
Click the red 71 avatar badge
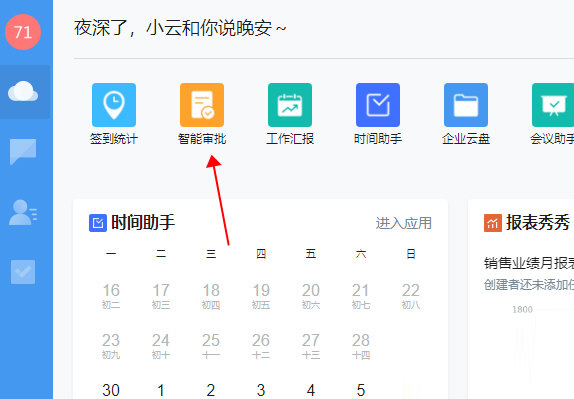coord(23,32)
